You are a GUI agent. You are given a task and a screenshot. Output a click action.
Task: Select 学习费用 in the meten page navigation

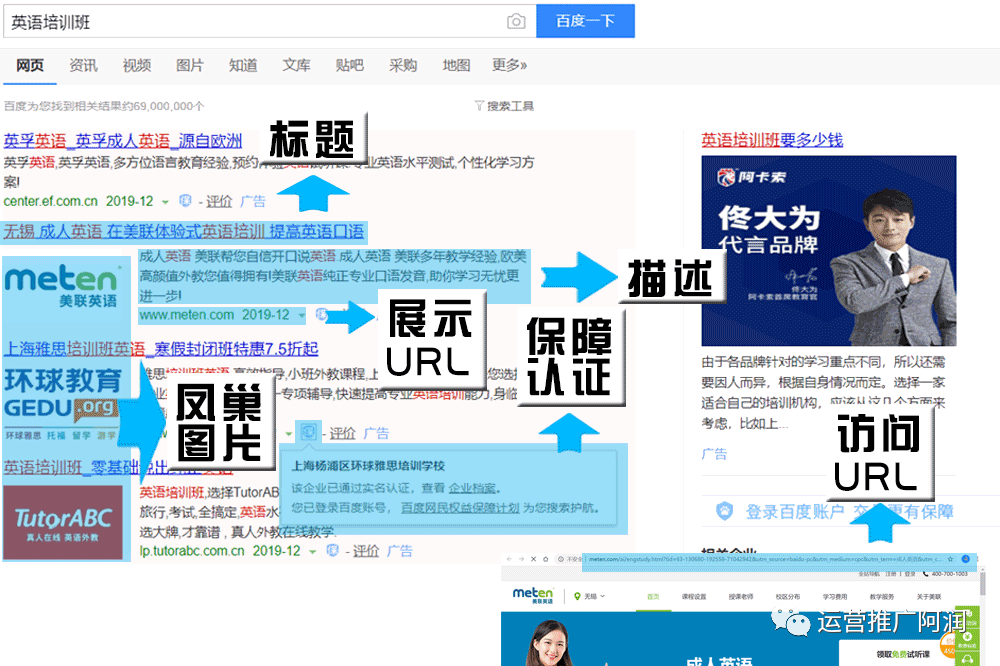click(835, 597)
